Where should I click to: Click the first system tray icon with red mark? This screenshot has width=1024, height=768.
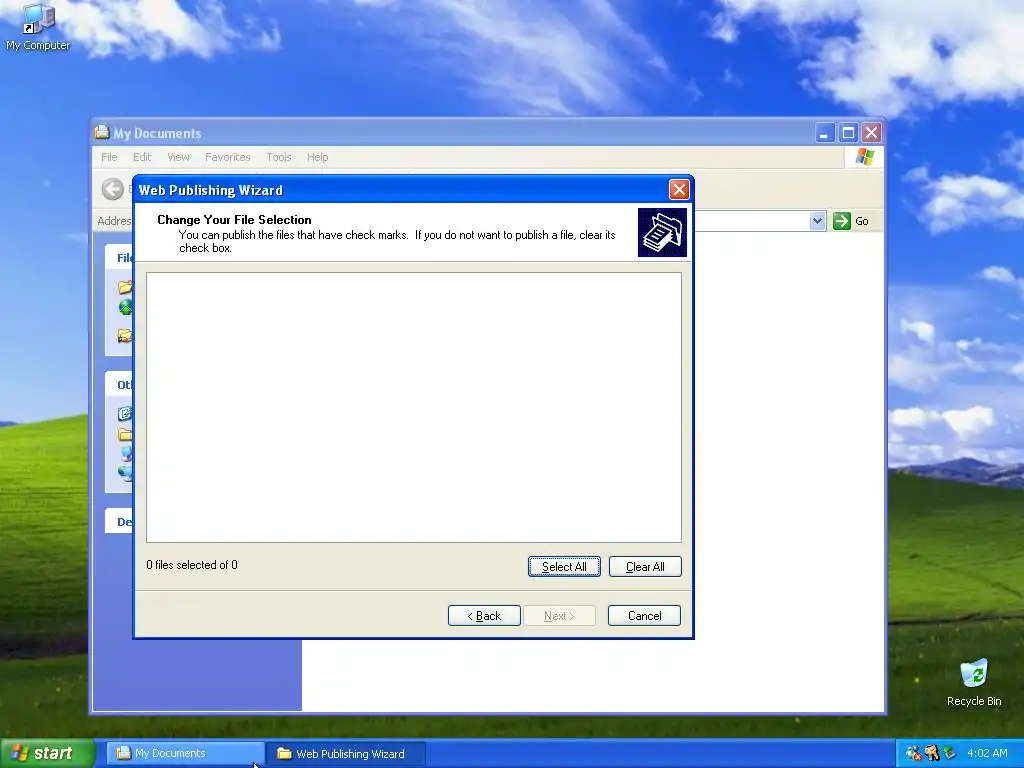914,753
